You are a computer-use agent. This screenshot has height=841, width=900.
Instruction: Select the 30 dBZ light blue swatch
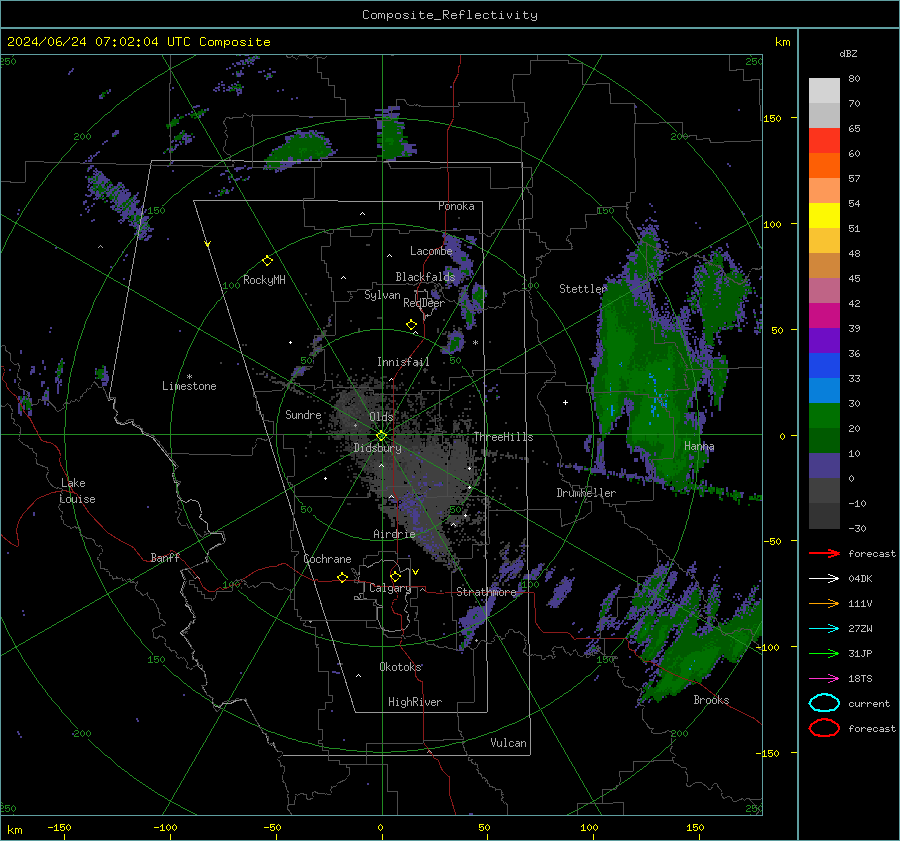(x=824, y=390)
